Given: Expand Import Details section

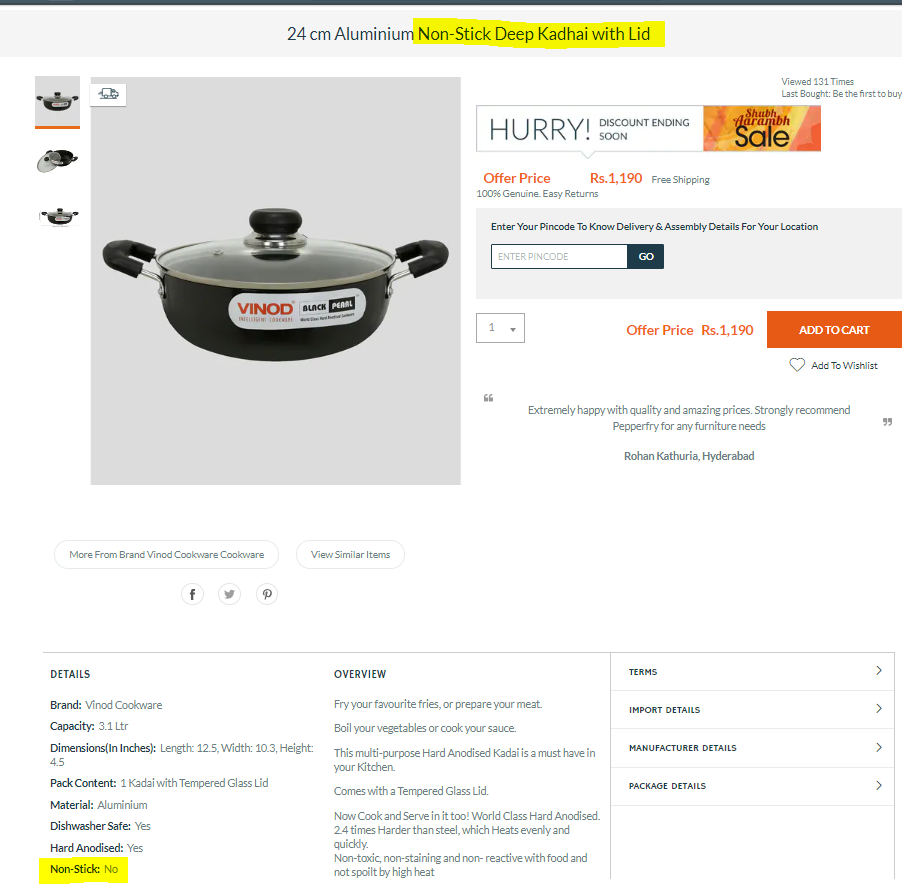Looking at the screenshot, I should [752, 710].
